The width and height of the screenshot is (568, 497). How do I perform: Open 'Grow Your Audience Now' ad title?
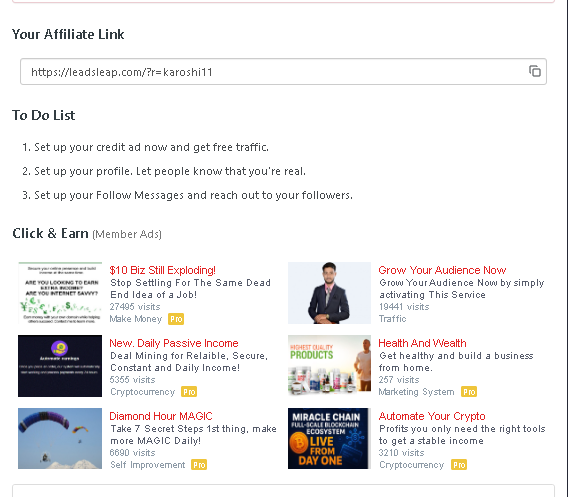click(442, 270)
